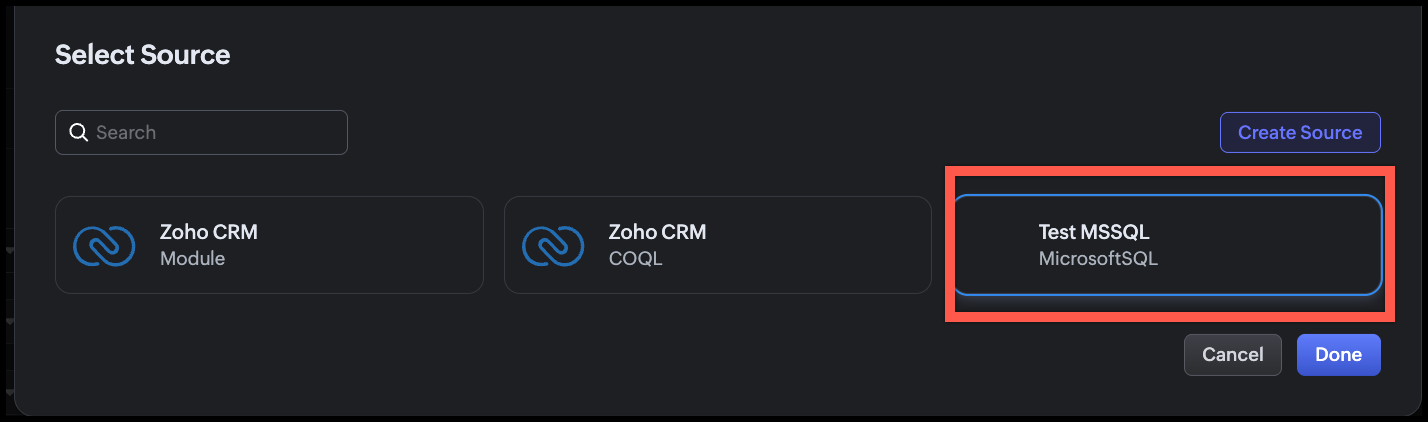Click the "Zoho CRM" title above COQL
1428x422 pixels.
pyautogui.click(x=657, y=232)
